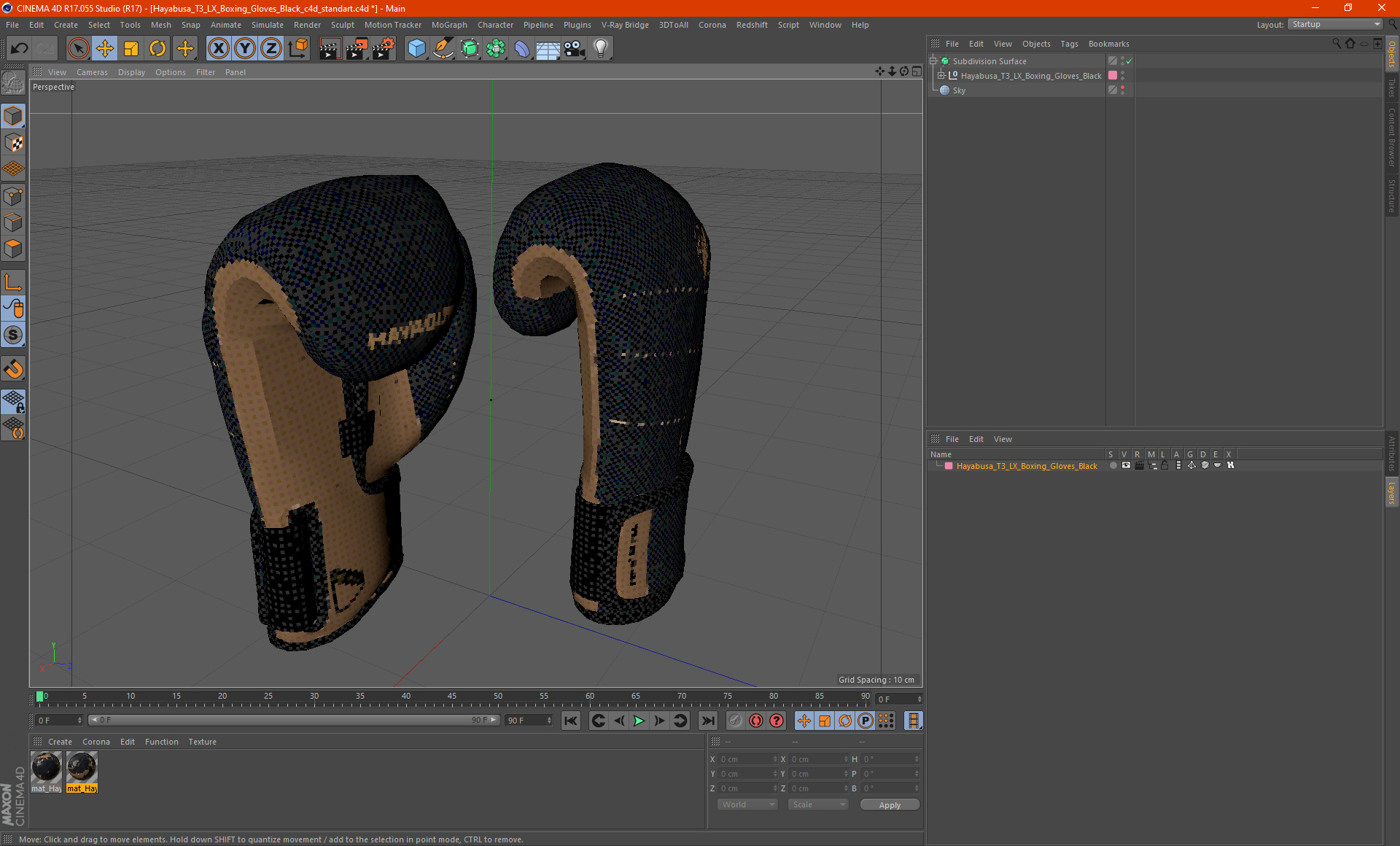The height and width of the screenshot is (846, 1400).
Task: Toggle the Y-axis lock
Action: (x=245, y=49)
